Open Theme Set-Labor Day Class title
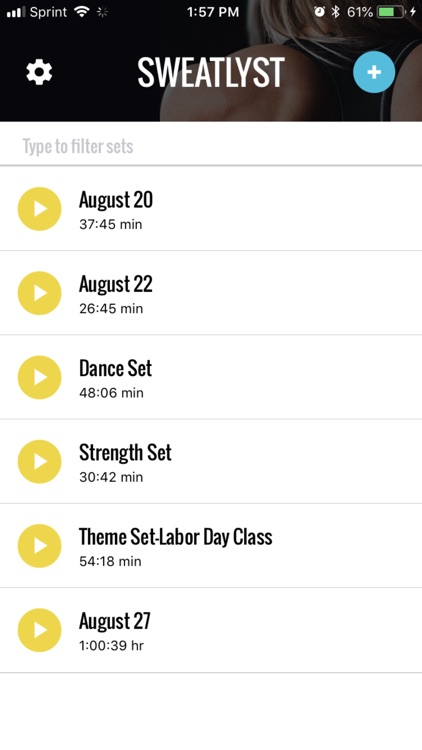 (176, 537)
